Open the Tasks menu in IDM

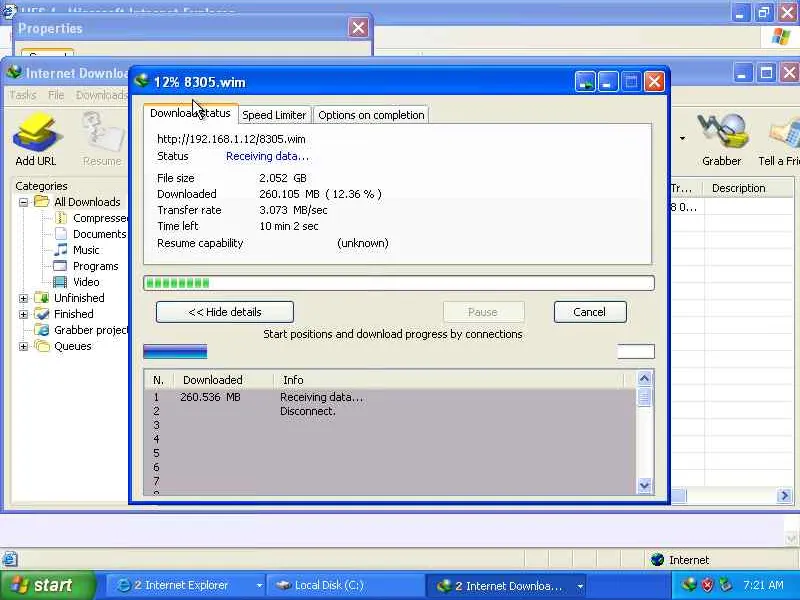(22, 95)
